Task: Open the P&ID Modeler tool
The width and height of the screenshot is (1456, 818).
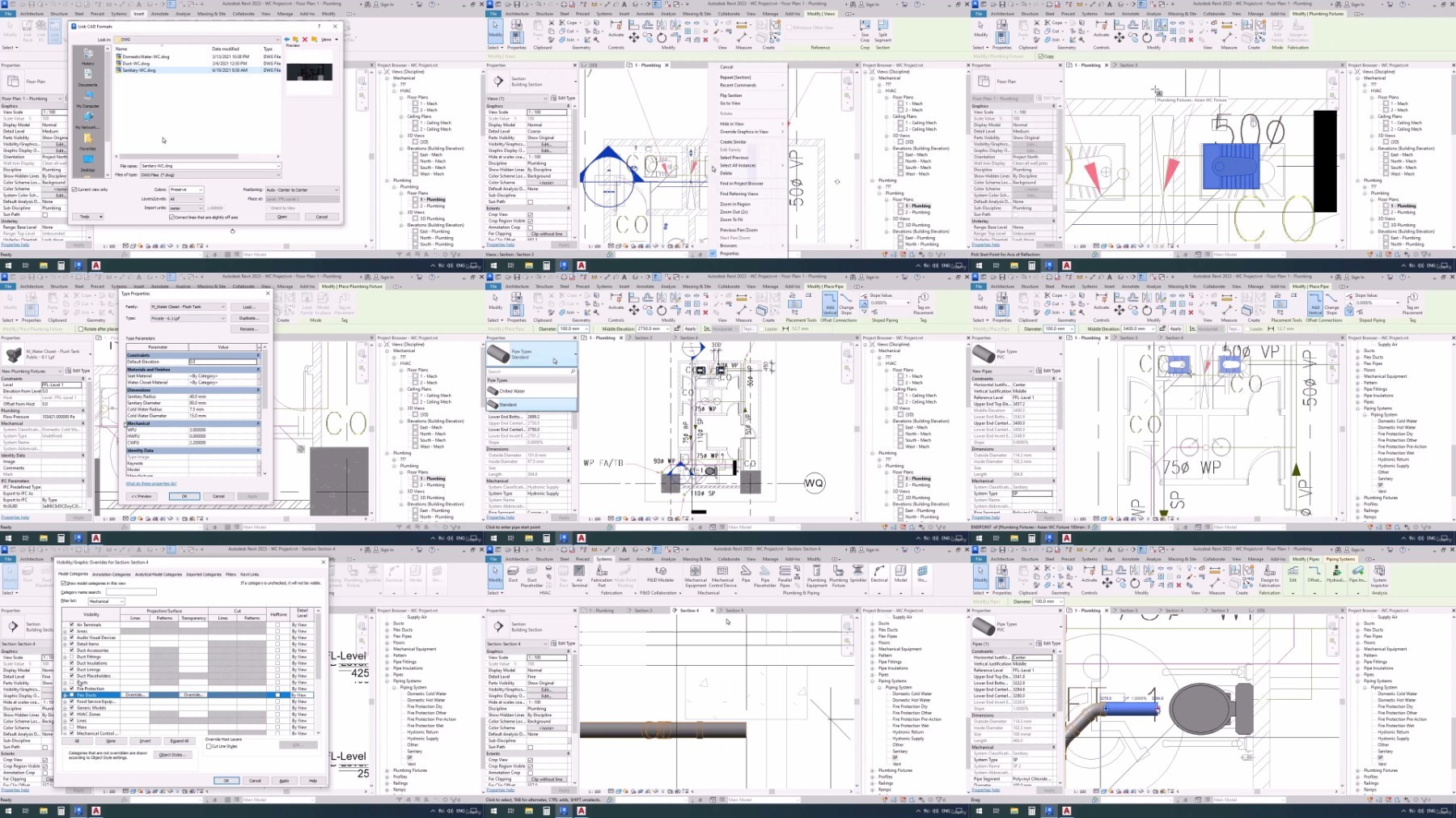Action: (x=661, y=574)
